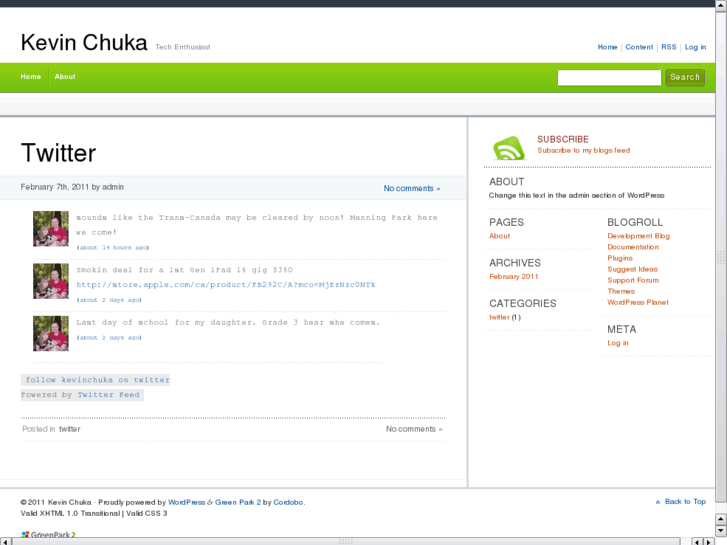This screenshot has height=545, width=727.
Task: Open February 2011 archive link
Action: 514,276
